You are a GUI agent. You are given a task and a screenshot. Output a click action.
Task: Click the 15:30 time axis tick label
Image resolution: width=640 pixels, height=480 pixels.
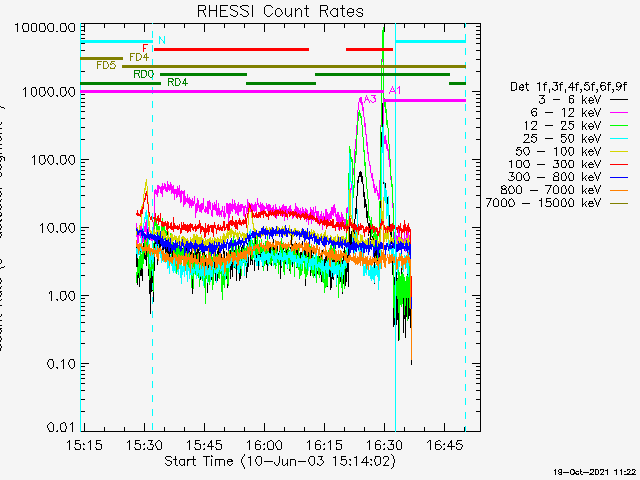pyautogui.click(x=144, y=445)
